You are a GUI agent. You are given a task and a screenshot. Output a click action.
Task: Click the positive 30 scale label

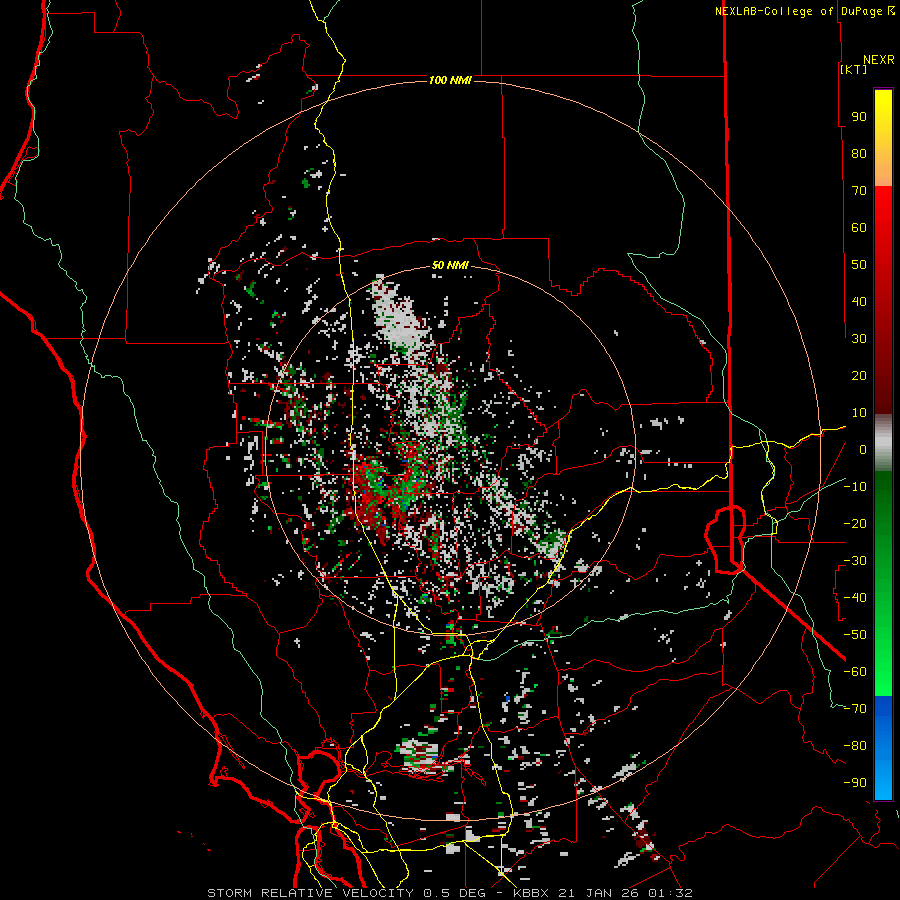click(859, 339)
